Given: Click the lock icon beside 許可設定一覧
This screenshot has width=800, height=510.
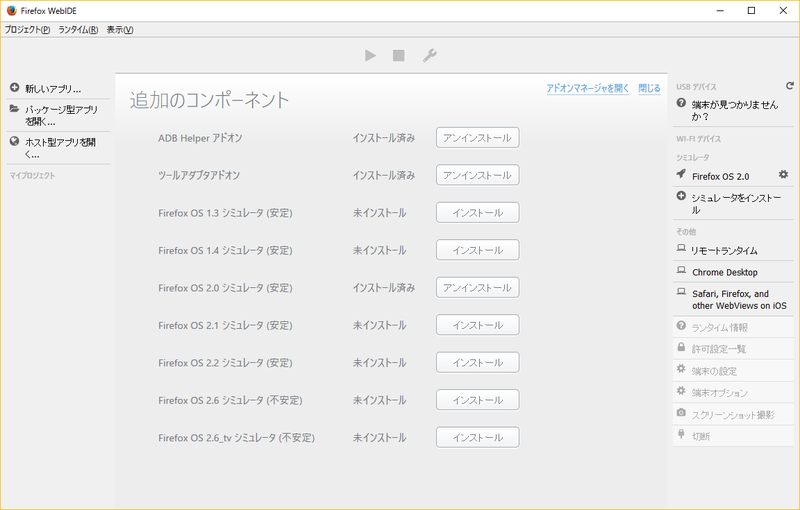Looking at the screenshot, I should tap(681, 347).
